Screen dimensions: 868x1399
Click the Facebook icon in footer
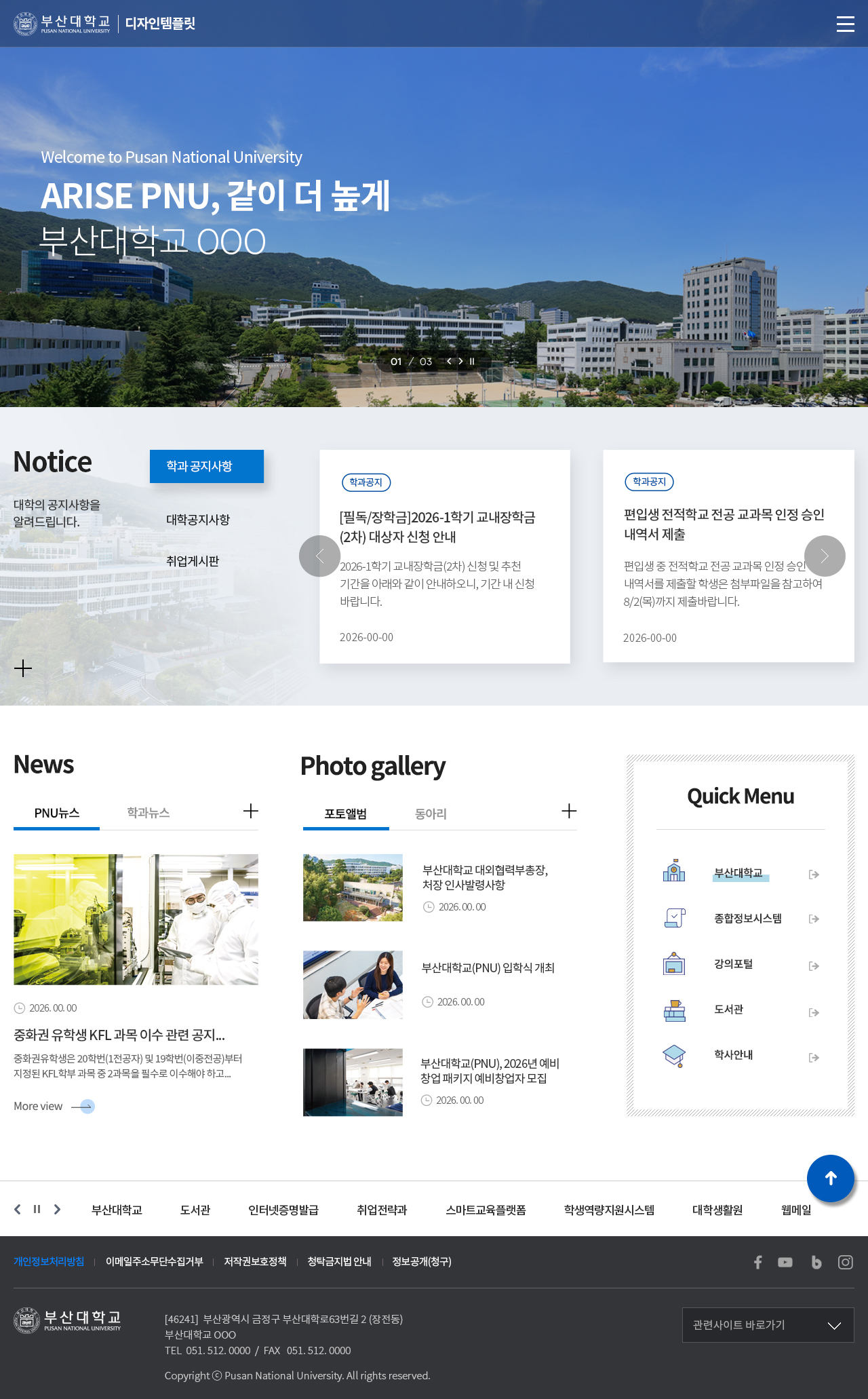click(x=758, y=1262)
